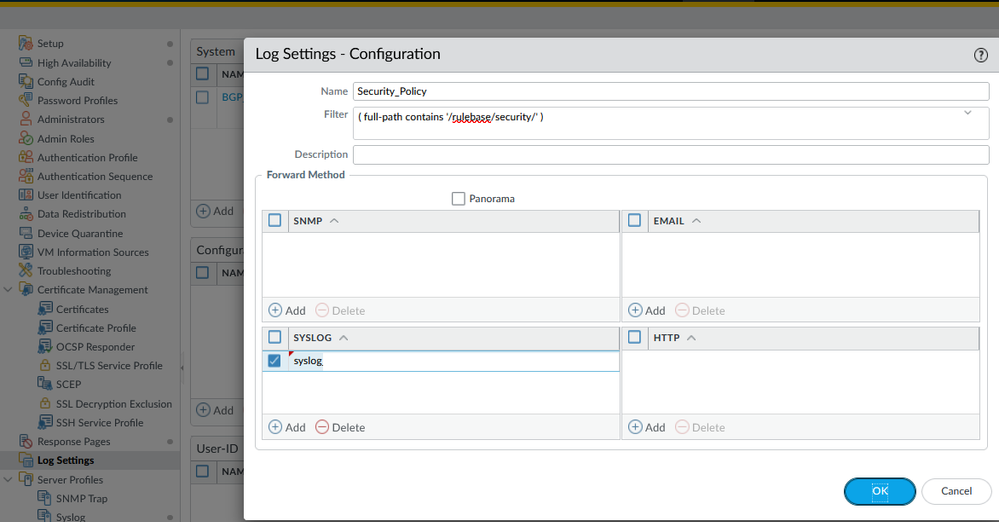Collapse Certificate Management tree node
The image size is (999, 522).
pyautogui.click(x=10, y=290)
